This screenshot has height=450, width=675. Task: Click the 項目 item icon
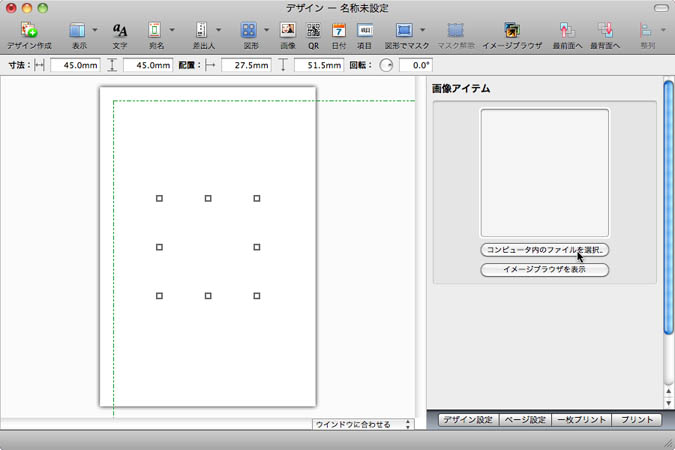pyautogui.click(x=365, y=31)
